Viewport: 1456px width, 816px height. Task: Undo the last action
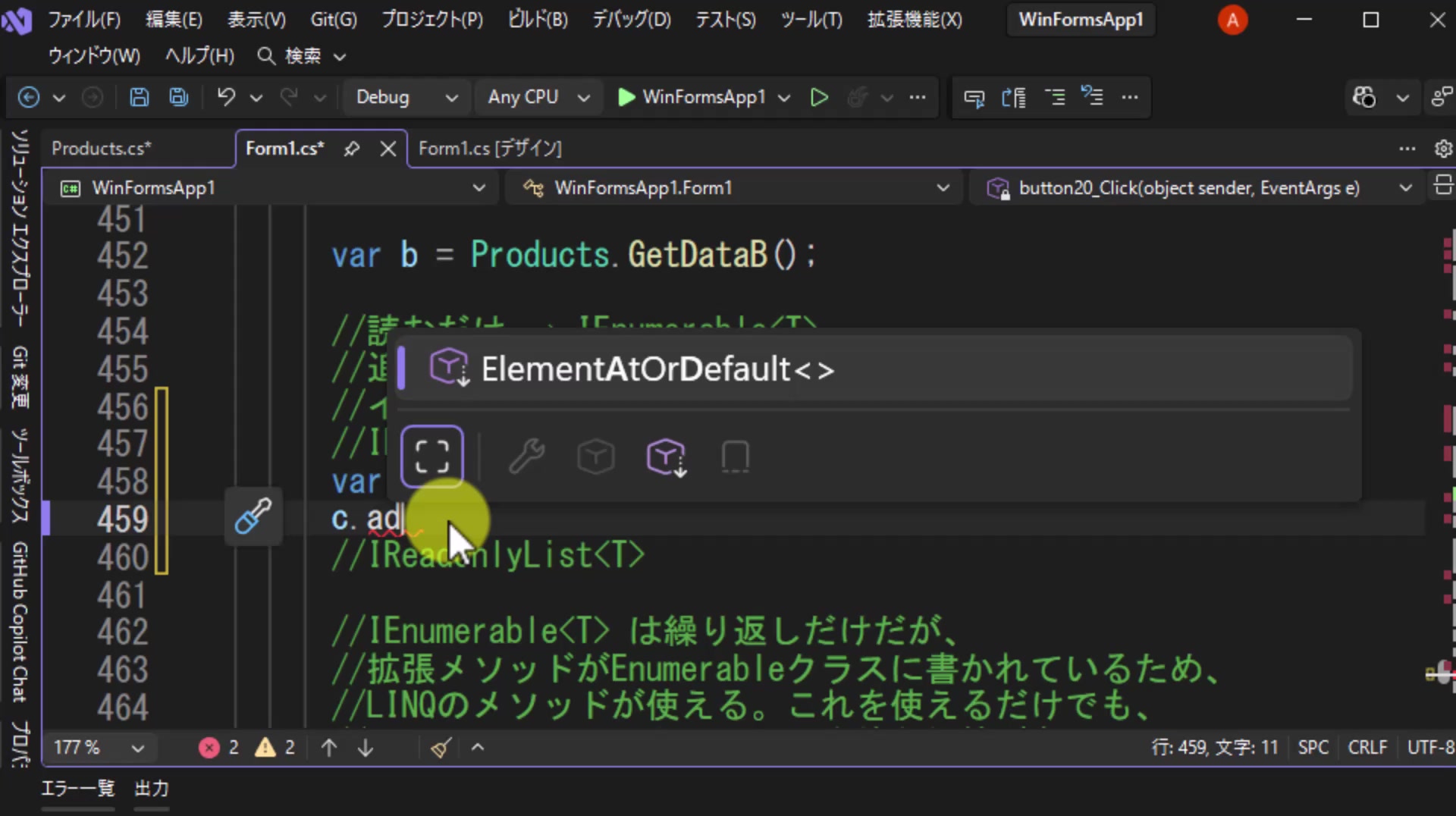pyautogui.click(x=226, y=97)
